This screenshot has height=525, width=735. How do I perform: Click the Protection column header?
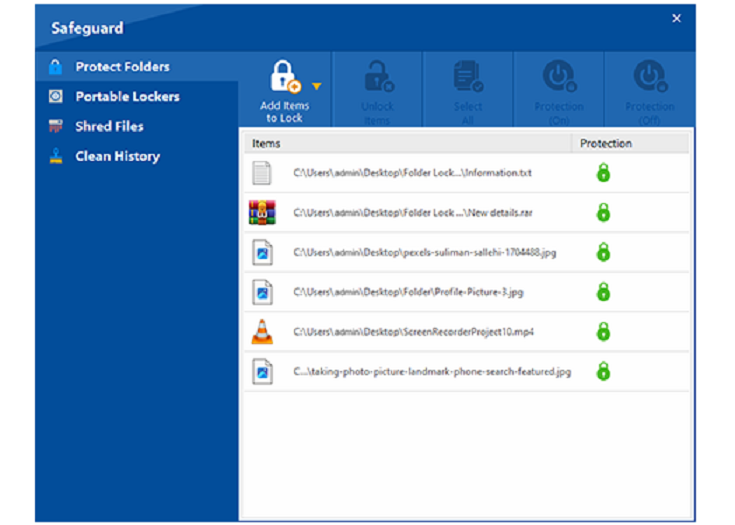(630, 143)
